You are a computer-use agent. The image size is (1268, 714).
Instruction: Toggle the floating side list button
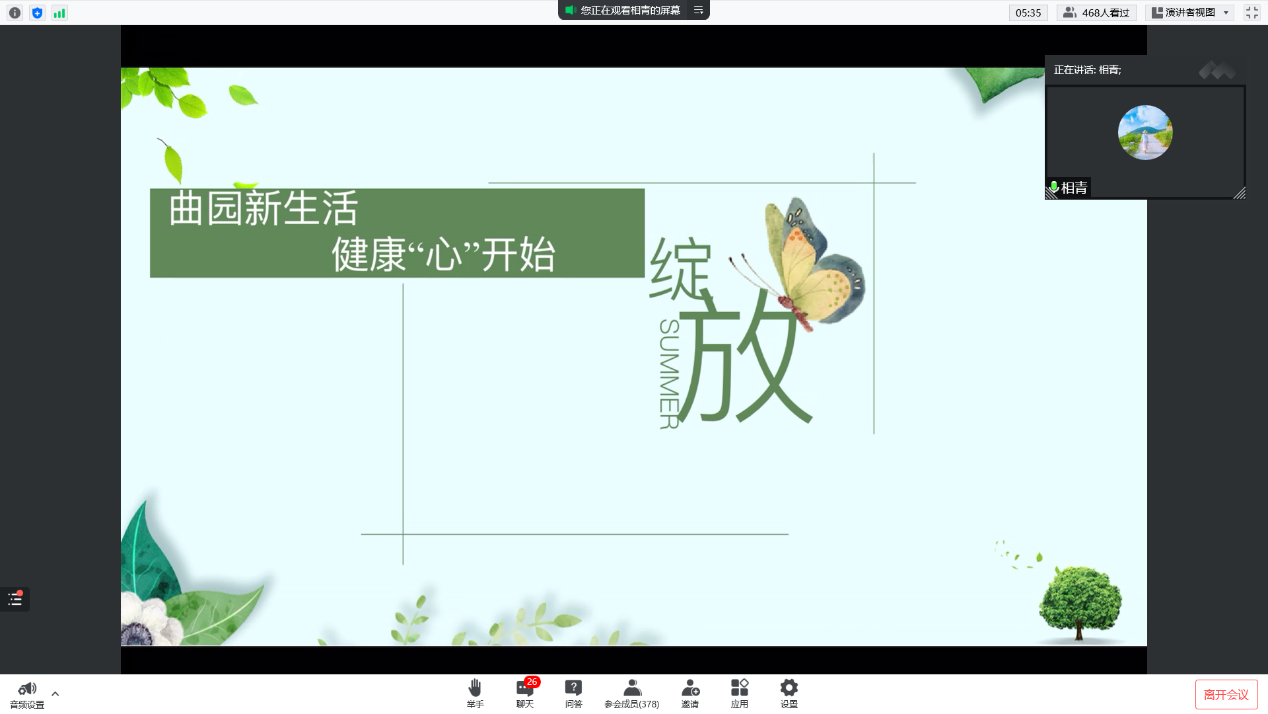pos(15,599)
